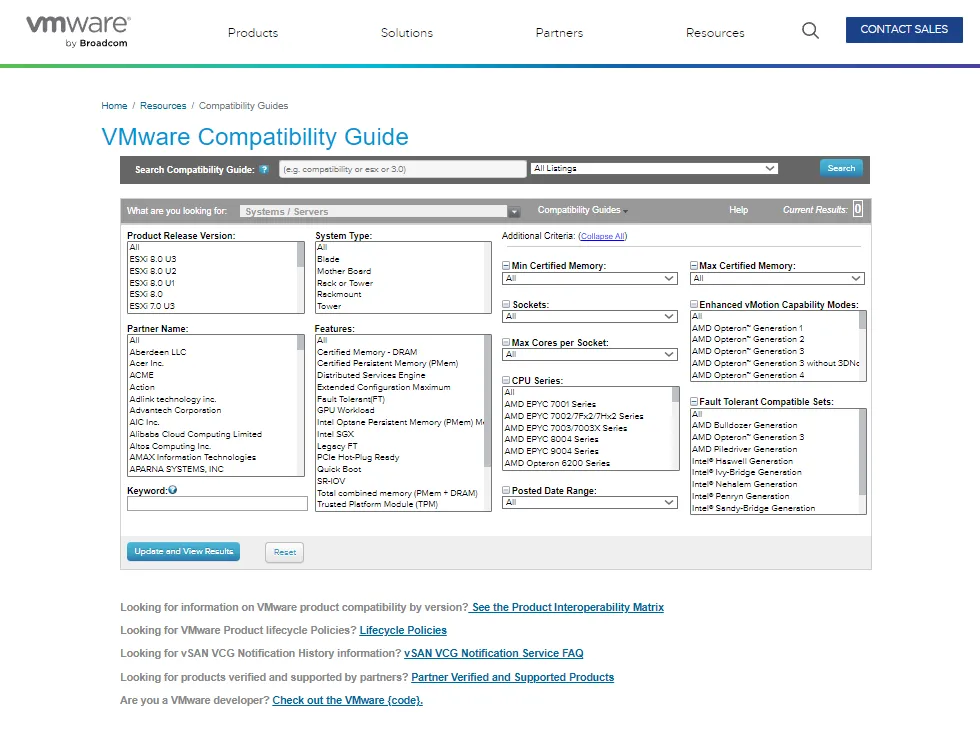Open the Check out the VMware {code} link
This screenshot has height=732, width=980.
click(348, 700)
